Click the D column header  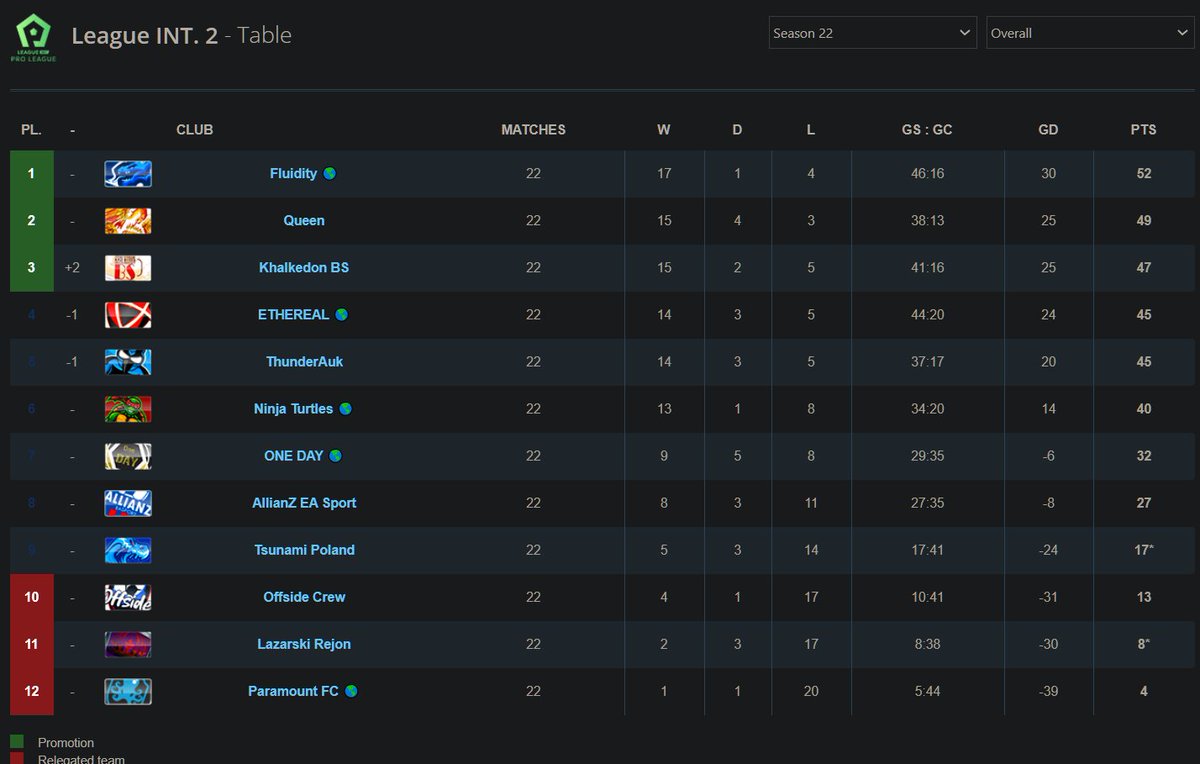[737, 130]
